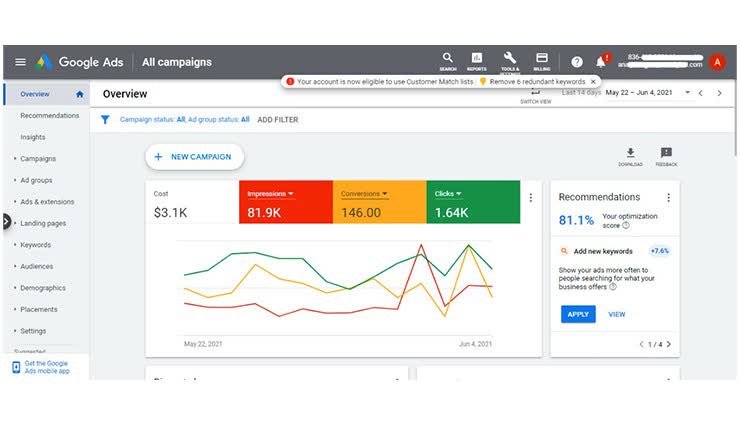Select the Cost metric tile

tap(192, 202)
